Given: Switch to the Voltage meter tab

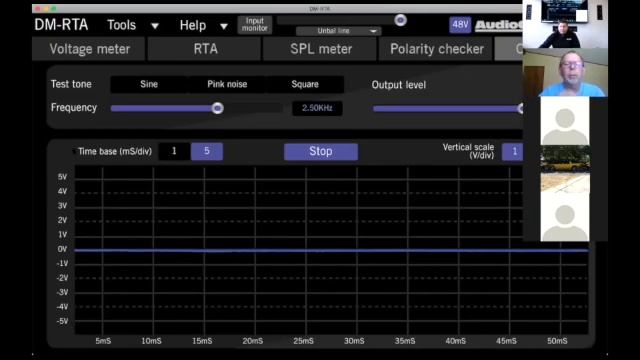Looking at the screenshot, I should click(89, 49).
